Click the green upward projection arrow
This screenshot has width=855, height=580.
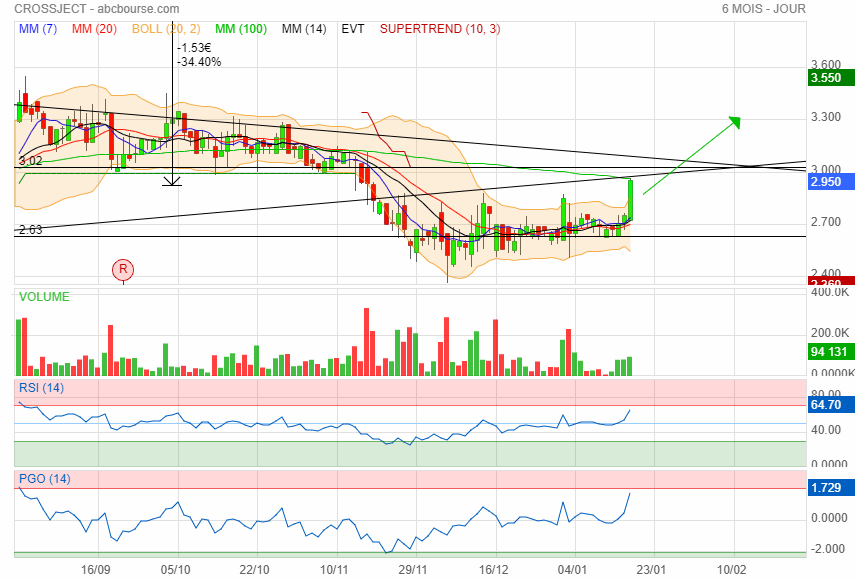(x=690, y=155)
